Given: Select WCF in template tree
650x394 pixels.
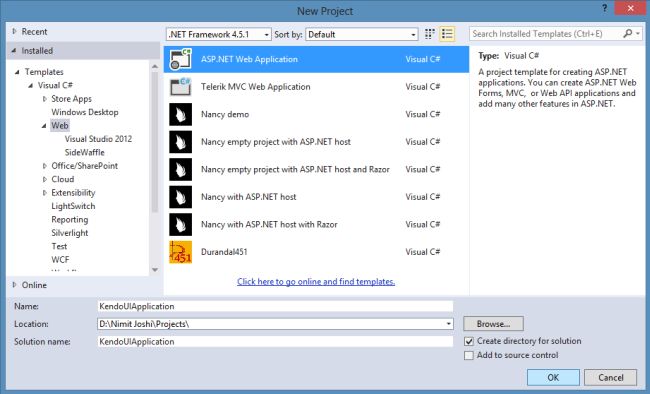Looking at the screenshot, I should (x=60, y=260).
